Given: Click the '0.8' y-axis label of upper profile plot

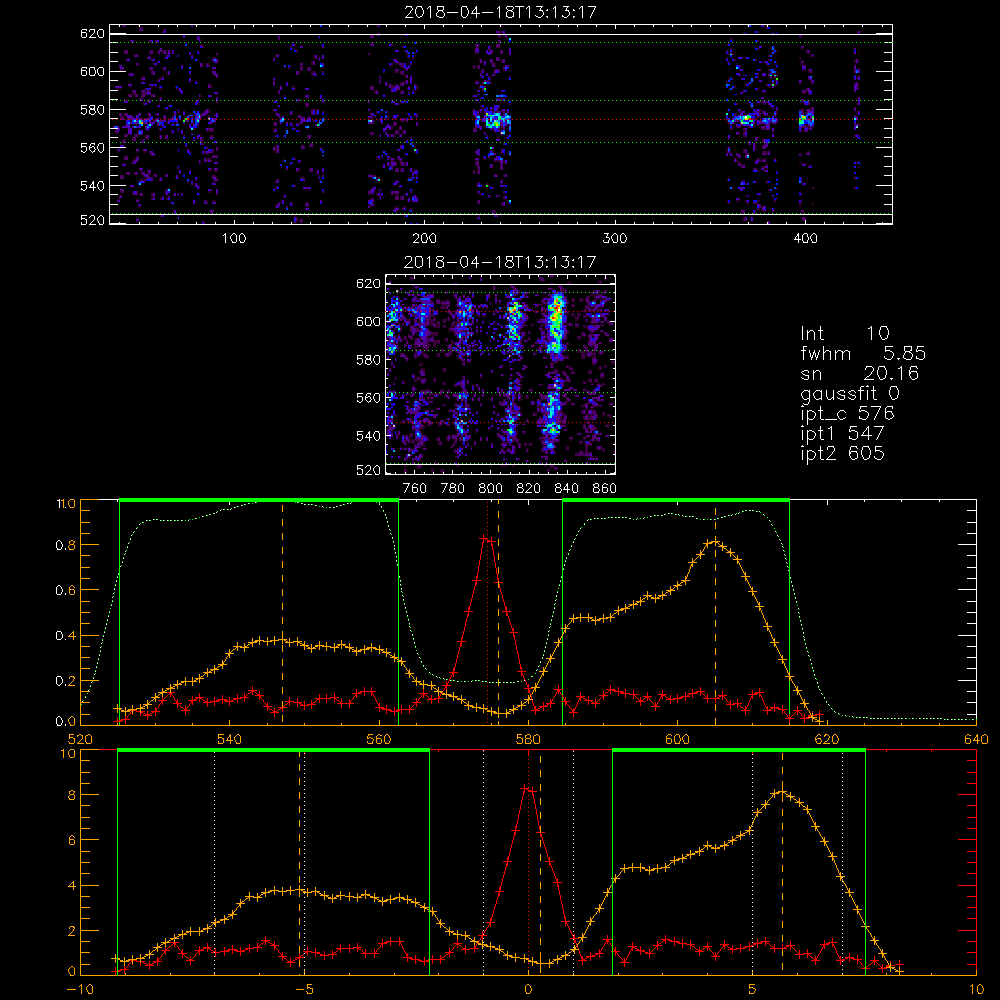Looking at the screenshot, I should (65, 545).
